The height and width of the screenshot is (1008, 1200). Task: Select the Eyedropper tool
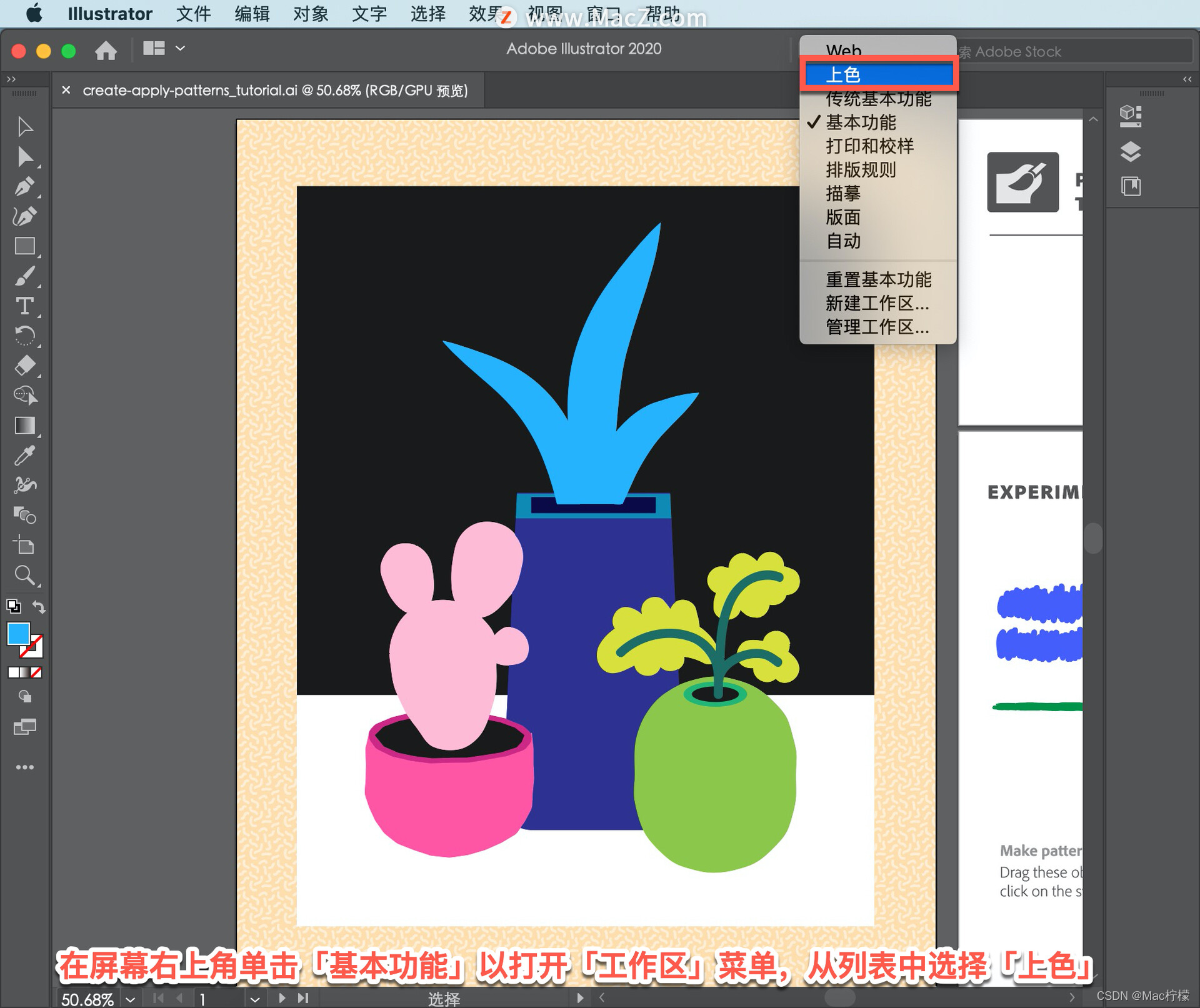(25, 456)
